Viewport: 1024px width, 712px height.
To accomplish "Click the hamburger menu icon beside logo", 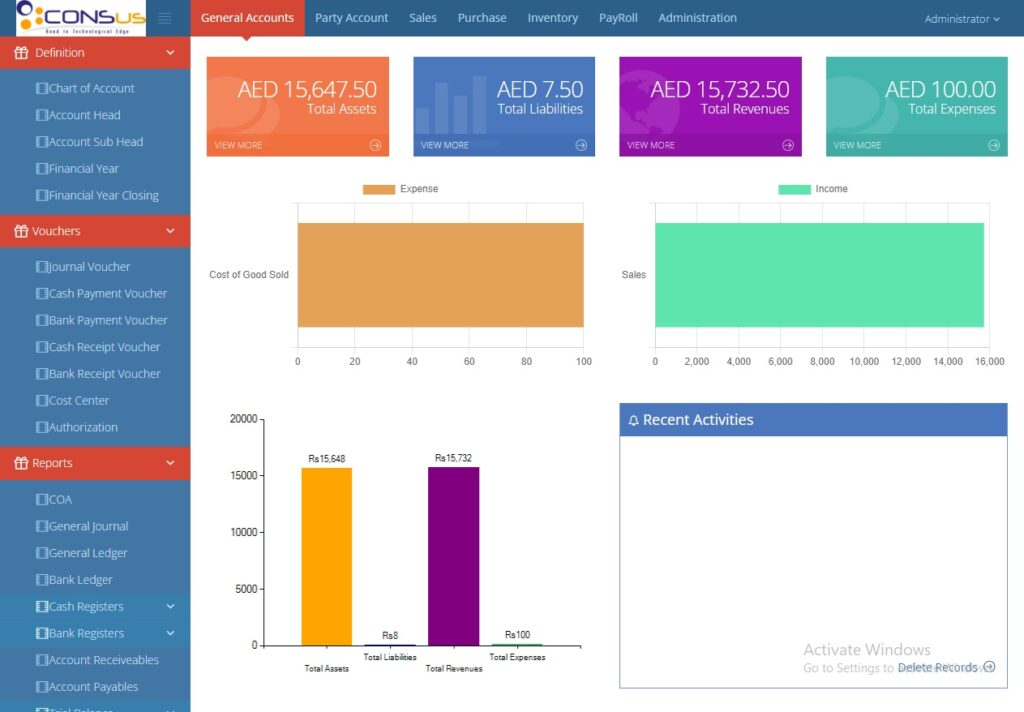I will point(165,18).
